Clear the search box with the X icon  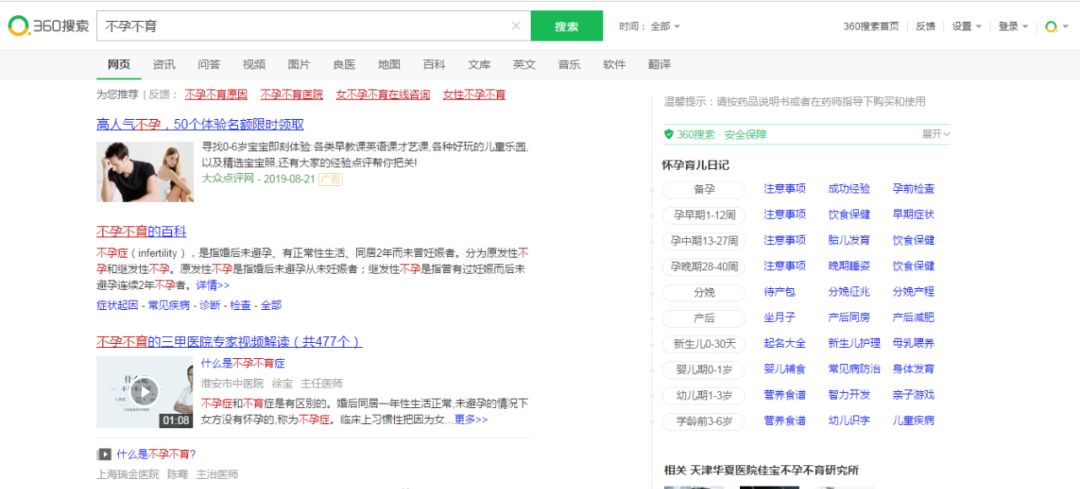516,26
